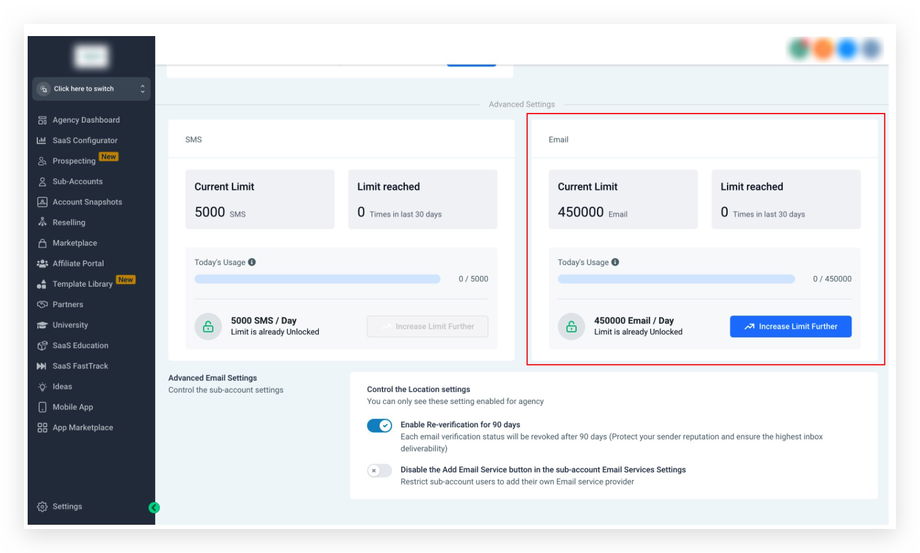The width and height of the screenshot is (920, 553).
Task: Click the SaaS Configurator chart icon
Action: point(42,141)
